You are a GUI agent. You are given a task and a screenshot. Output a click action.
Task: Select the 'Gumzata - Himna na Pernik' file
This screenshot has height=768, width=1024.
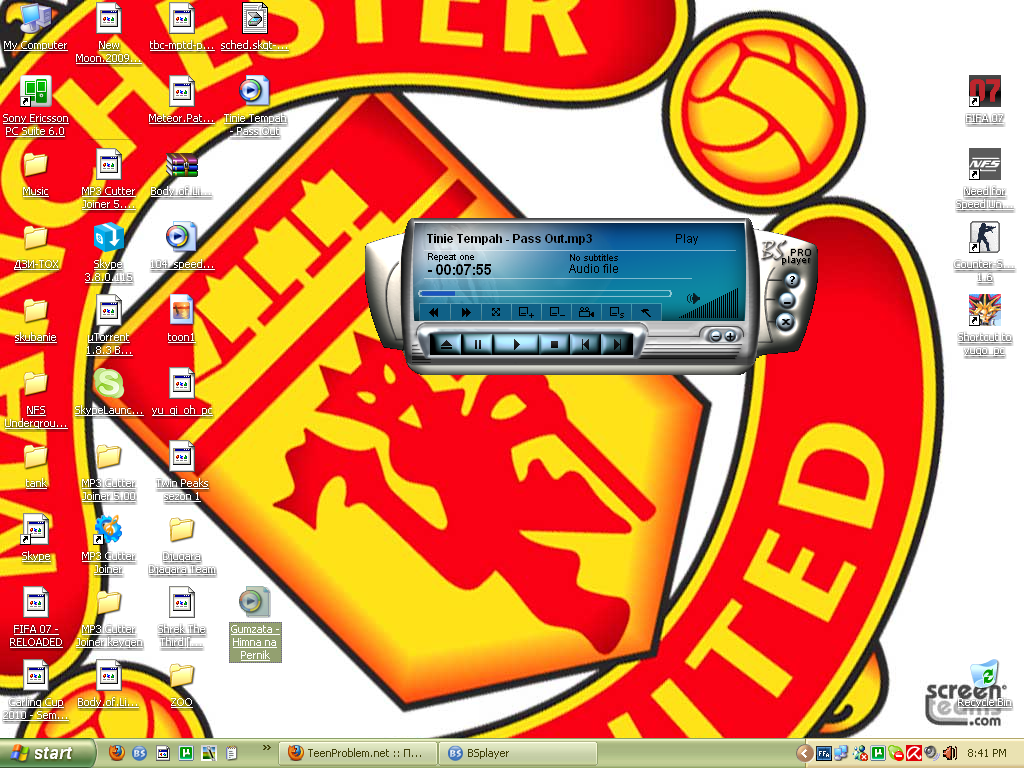coord(255,624)
